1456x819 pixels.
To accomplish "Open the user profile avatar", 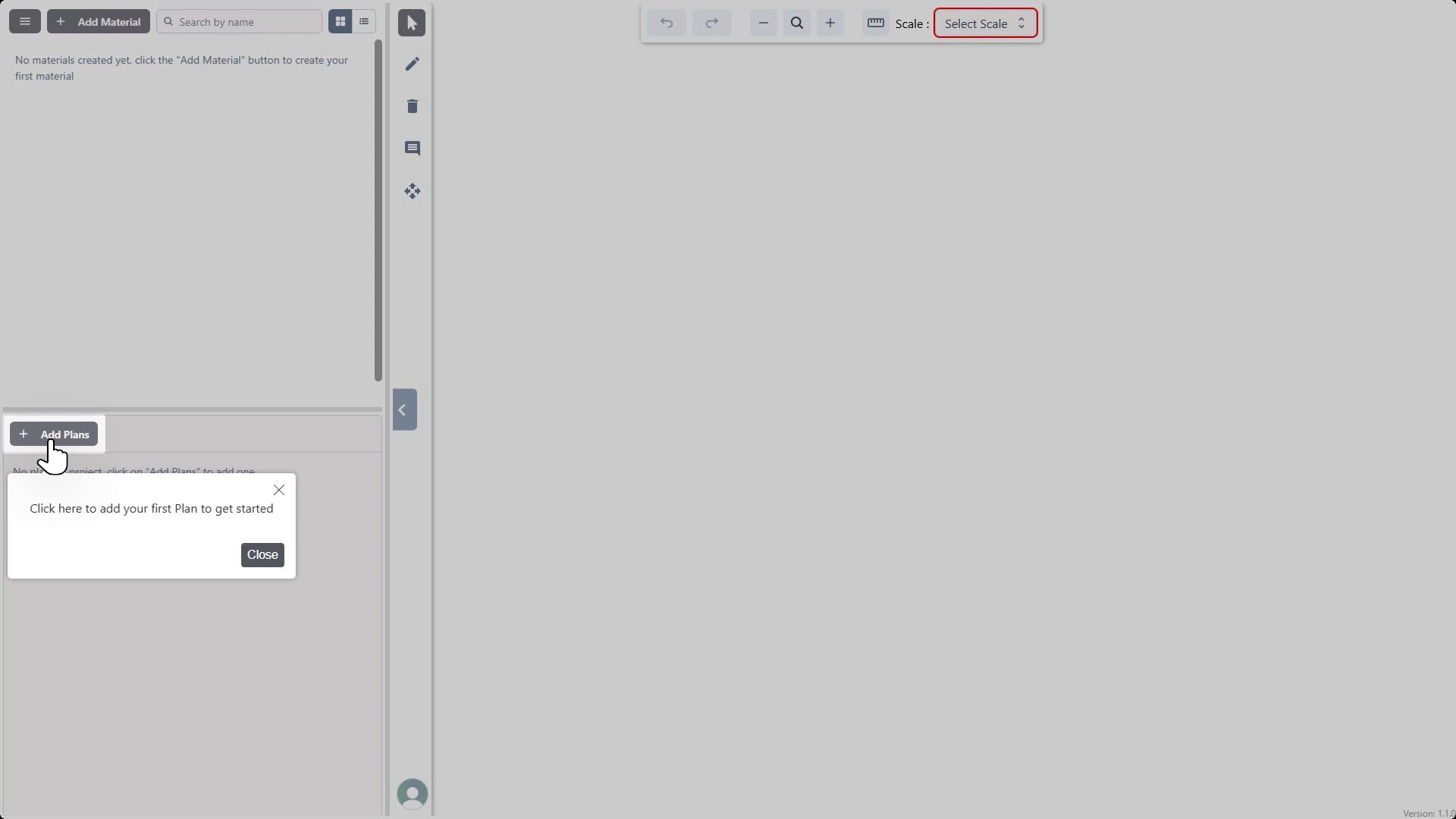I will coord(413,794).
